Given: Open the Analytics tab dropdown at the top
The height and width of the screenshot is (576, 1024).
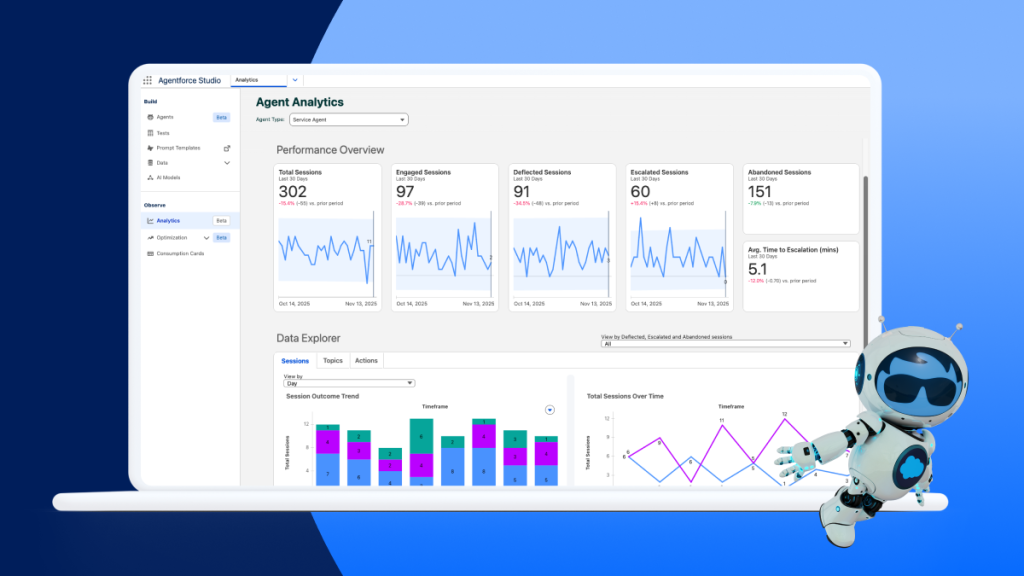Looking at the screenshot, I should [294, 80].
